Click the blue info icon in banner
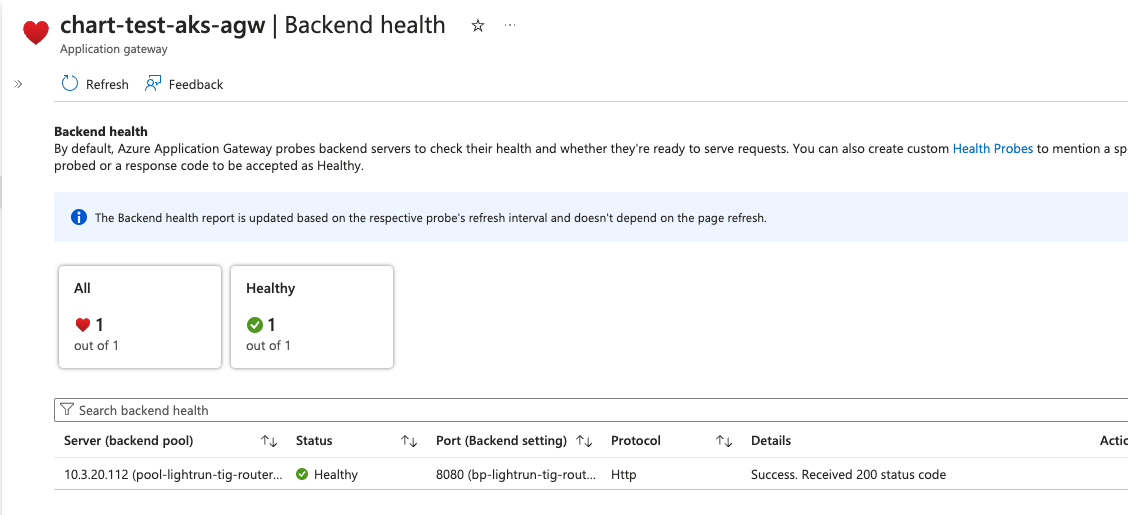The width and height of the screenshot is (1128, 515). (x=79, y=217)
